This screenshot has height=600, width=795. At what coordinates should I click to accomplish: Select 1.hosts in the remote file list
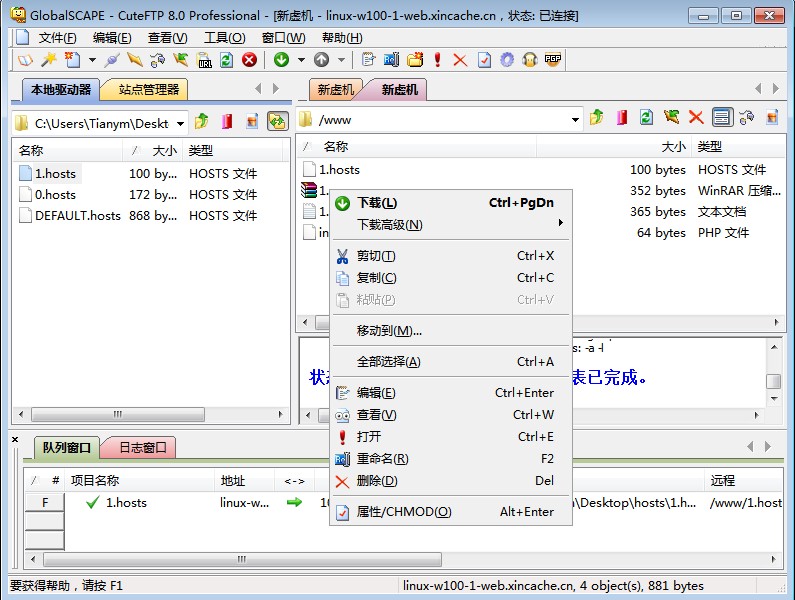pyautogui.click(x=339, y=170)
